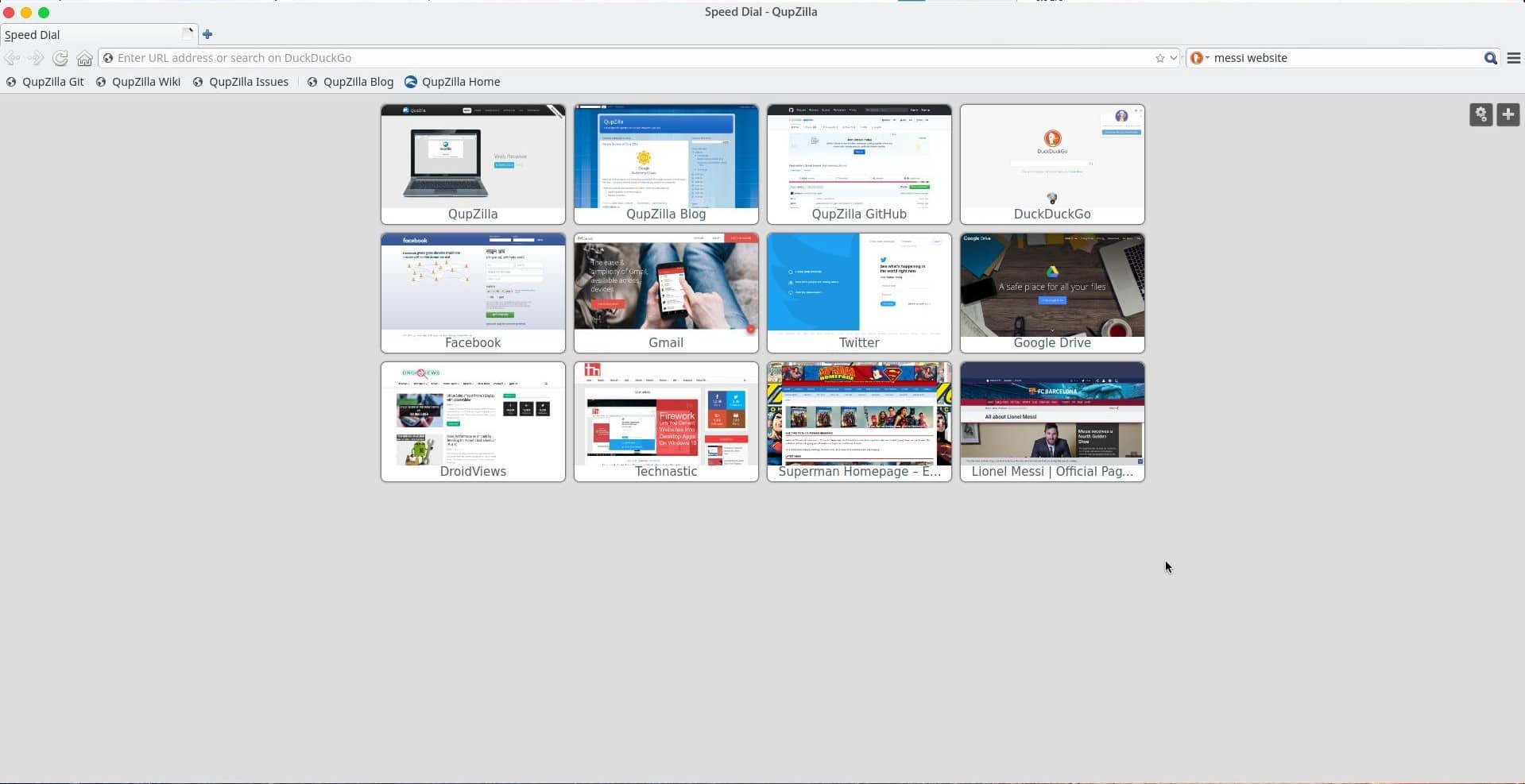Open the QupZilla Home bookmark
The height and width of the screenshot is (784, 1525).
pyautogui.click(x=452, y=82)
